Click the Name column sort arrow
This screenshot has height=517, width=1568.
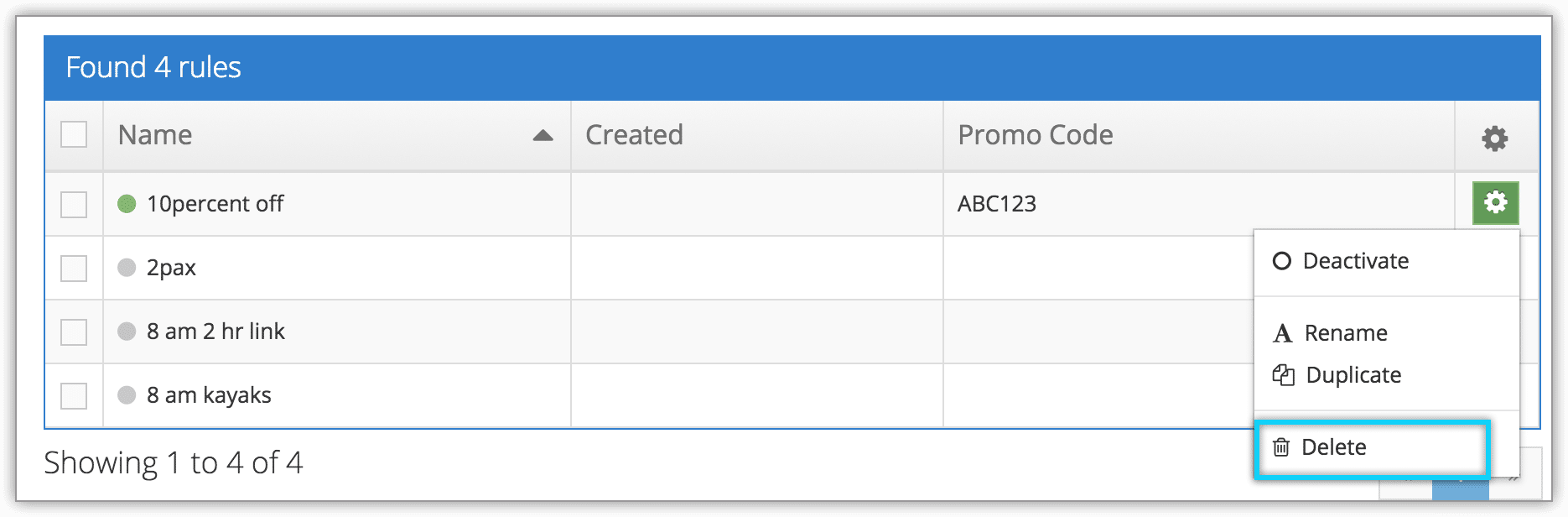543,135
